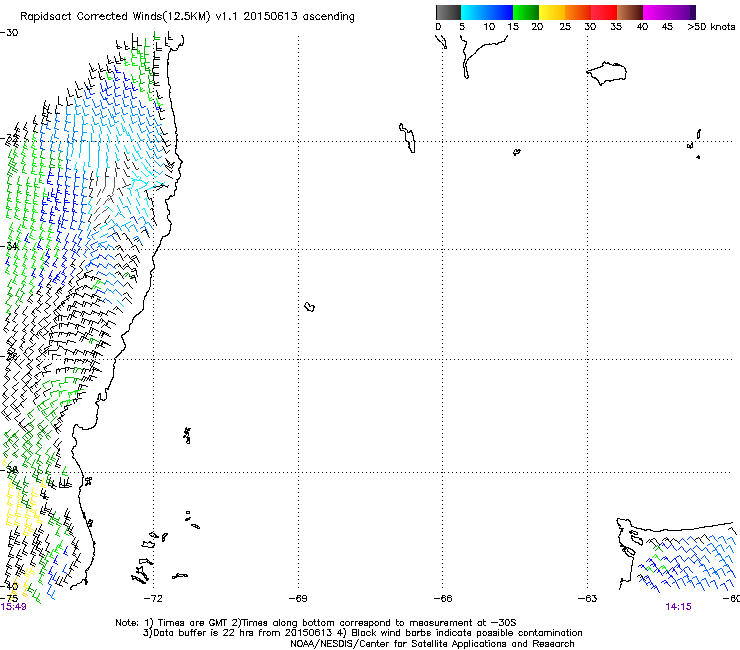Click the '>50 knots' legend label
Image resolution: width=740 pixels, height=650 pixels.
[711, 27]
